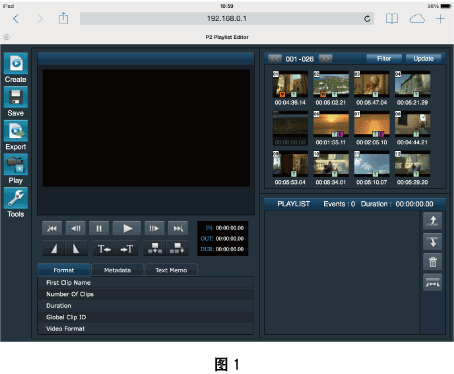Click the Duration row in Format list
Viewport: 454px width, 374px height.
pos(145,306)
